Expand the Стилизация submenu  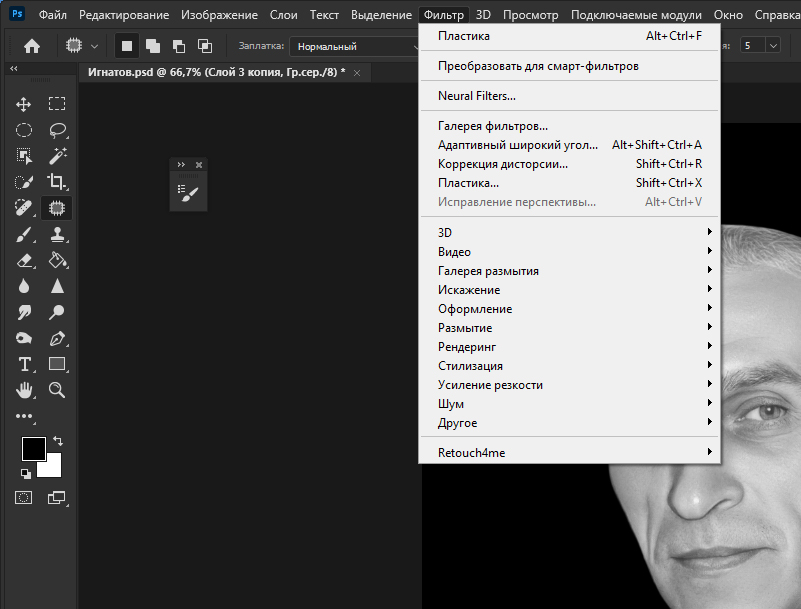(x=569, y=366)
